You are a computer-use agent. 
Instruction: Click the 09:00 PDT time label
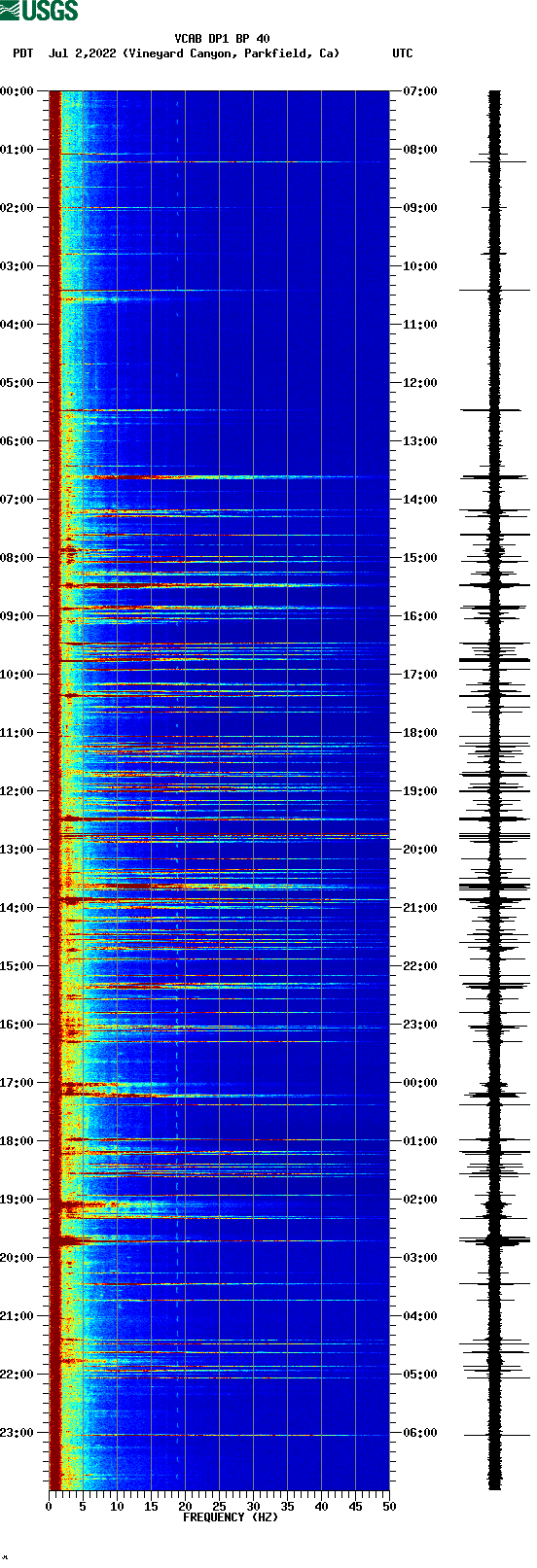click(18, 616)
